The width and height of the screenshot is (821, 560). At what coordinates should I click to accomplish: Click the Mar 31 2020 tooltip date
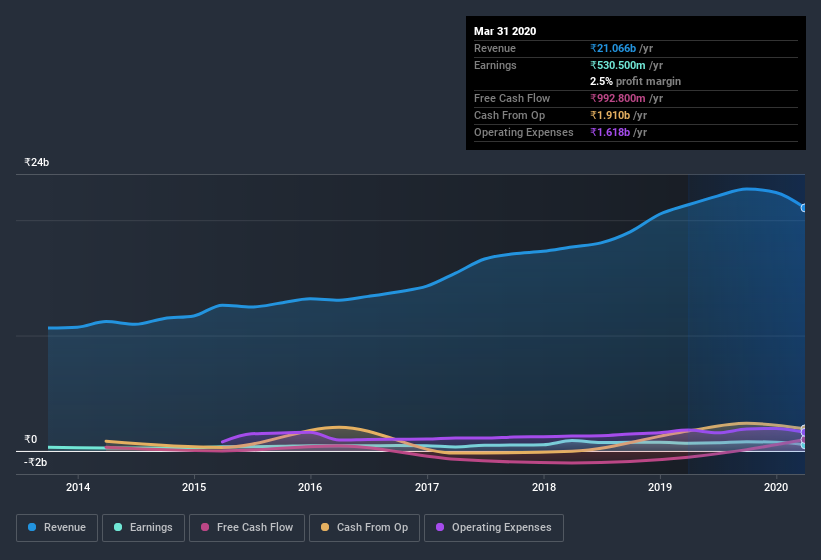[x=505, y=31]
